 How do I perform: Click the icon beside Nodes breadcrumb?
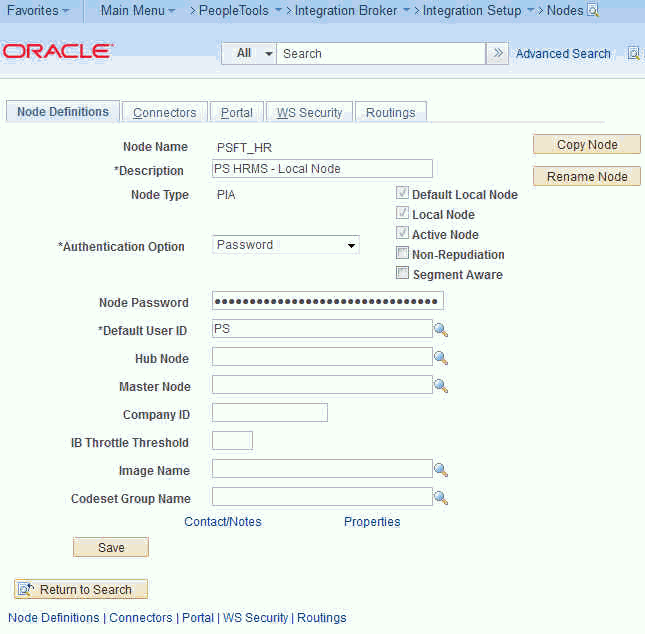click(593, 10)
